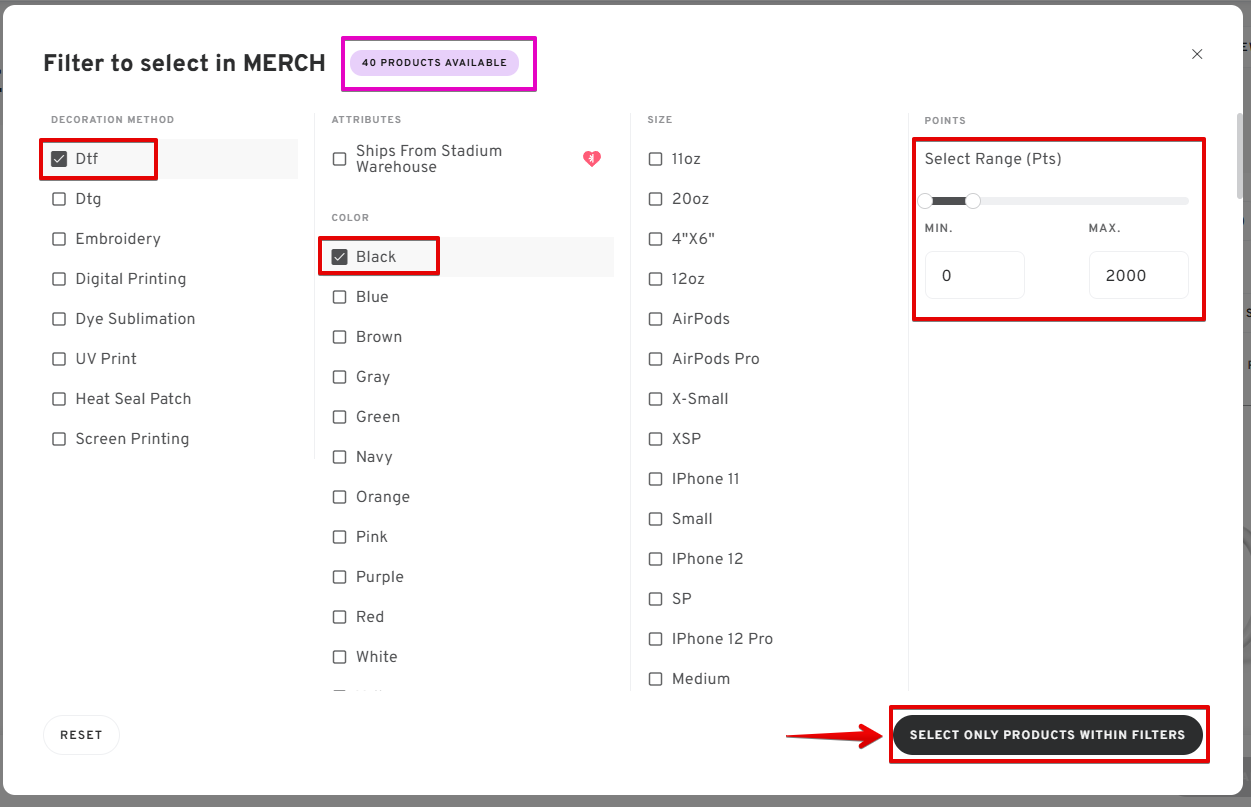The width and height of the screenshot is (1251, 807).
Task: Check the UV Print method
Action: pos(59,359)
